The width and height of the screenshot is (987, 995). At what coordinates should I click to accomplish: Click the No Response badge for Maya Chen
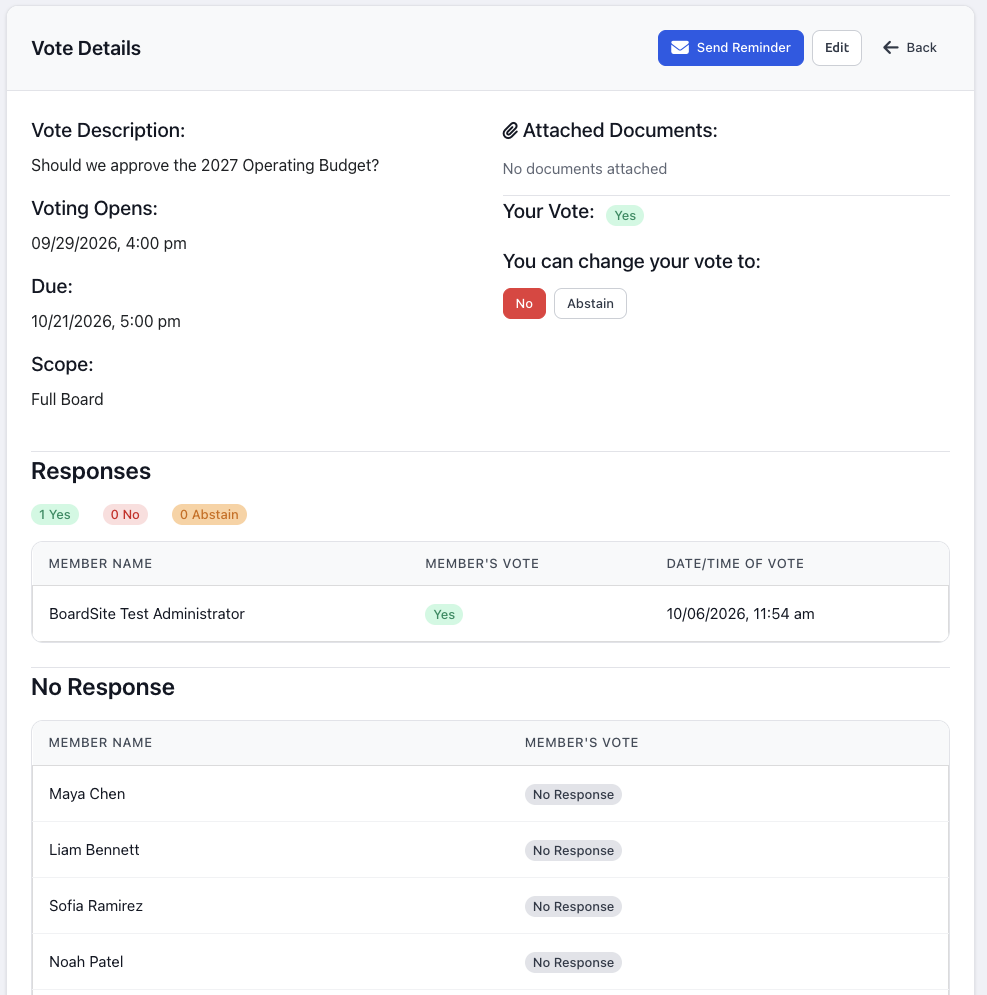pyautogui.click(x=573, y=794)
